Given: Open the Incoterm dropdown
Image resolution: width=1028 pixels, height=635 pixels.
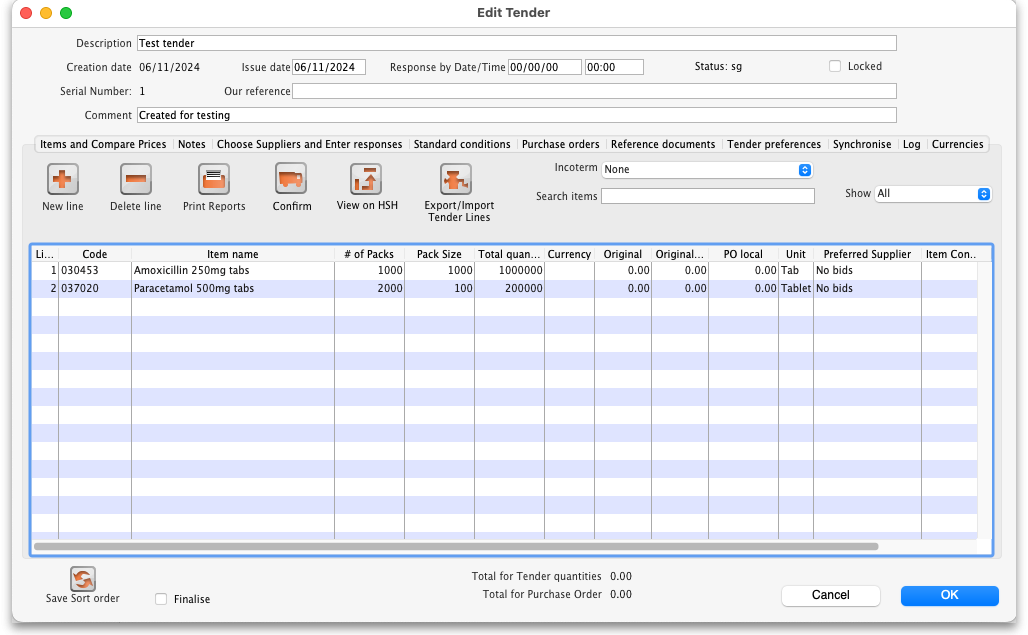Looking at the screenshot, I should (x=707, y=170).
